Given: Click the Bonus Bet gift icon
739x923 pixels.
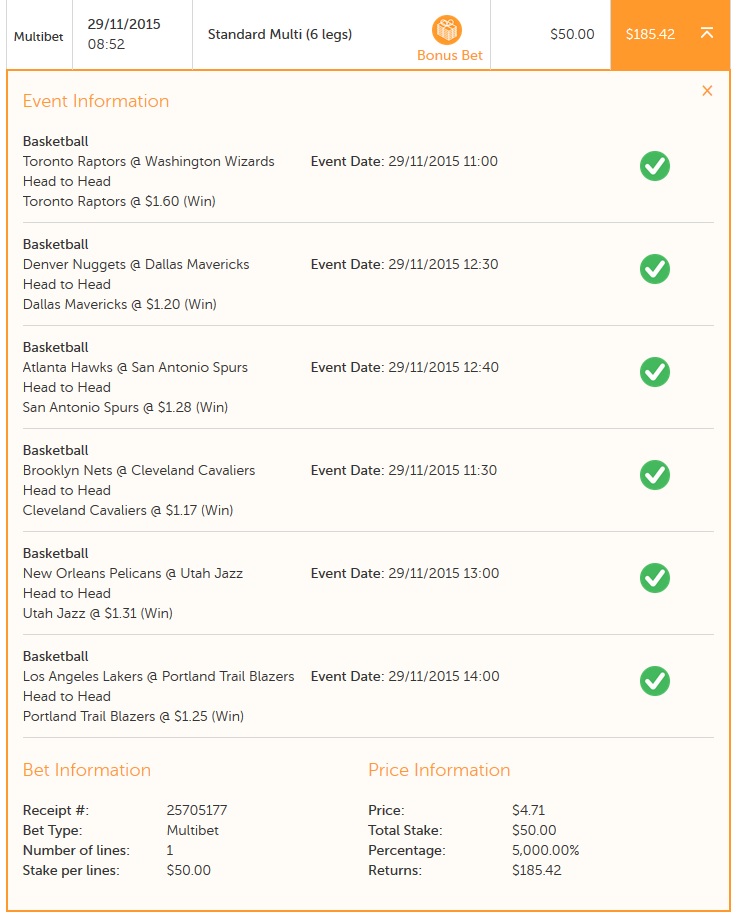Looking at the screenshot, I should click(x=448, y=30).
